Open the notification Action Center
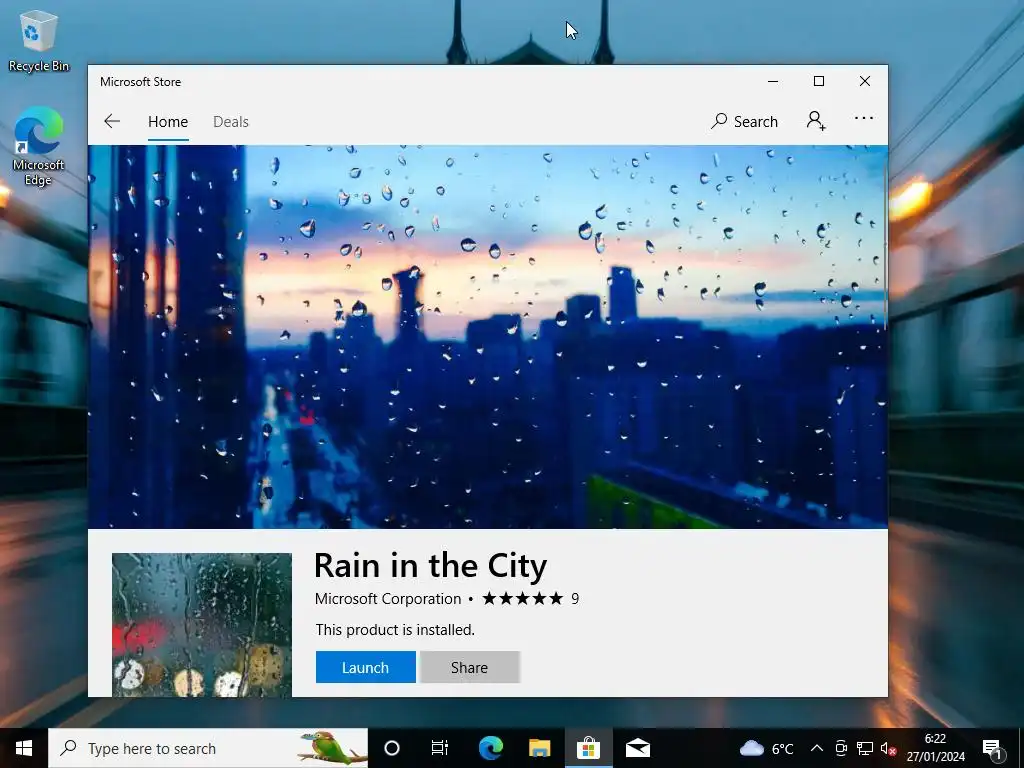Image resolution: width=1024 pixels, height=768 pixels. (x=993, y=748)
